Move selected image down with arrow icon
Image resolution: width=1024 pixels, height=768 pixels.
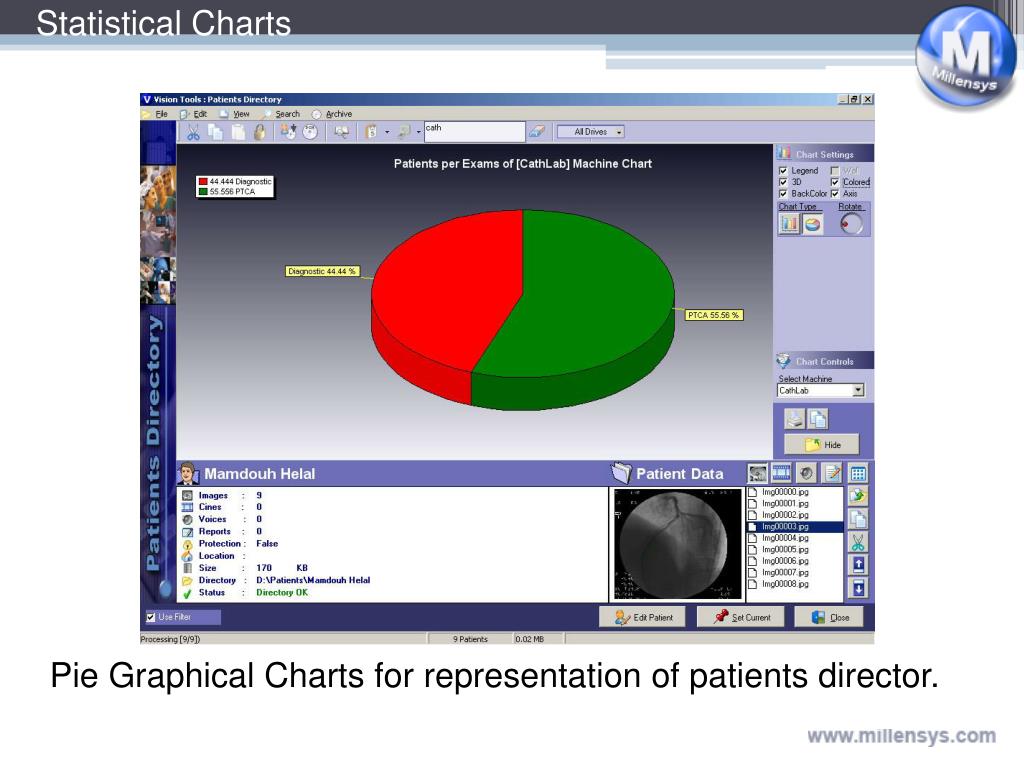[x=858, y=588]
